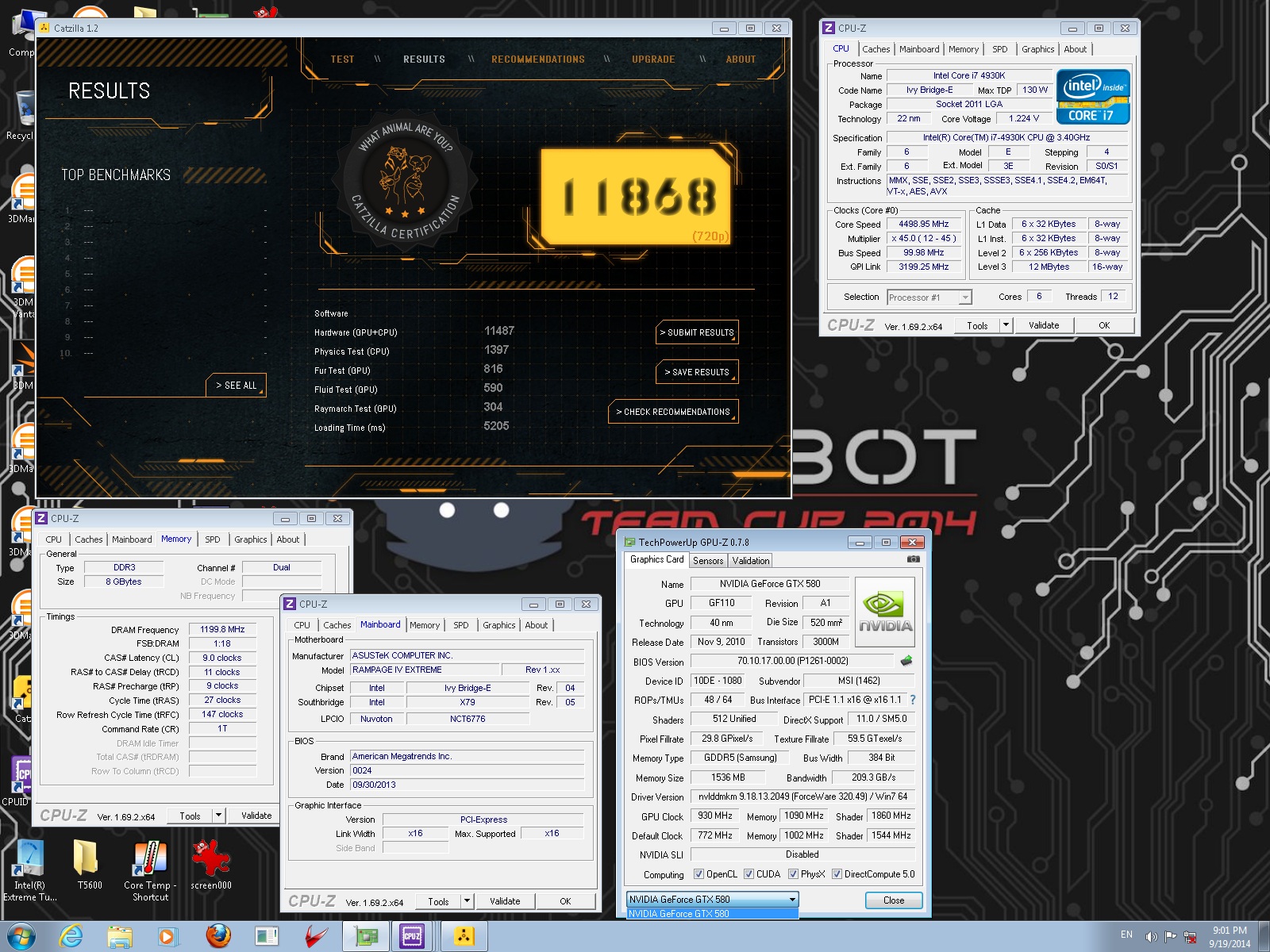Open Tools dropdown arrow in Mainboard CPU-Z window
Image resolution: width=1270 pixels, height=952 pixels.
[468, 901]
